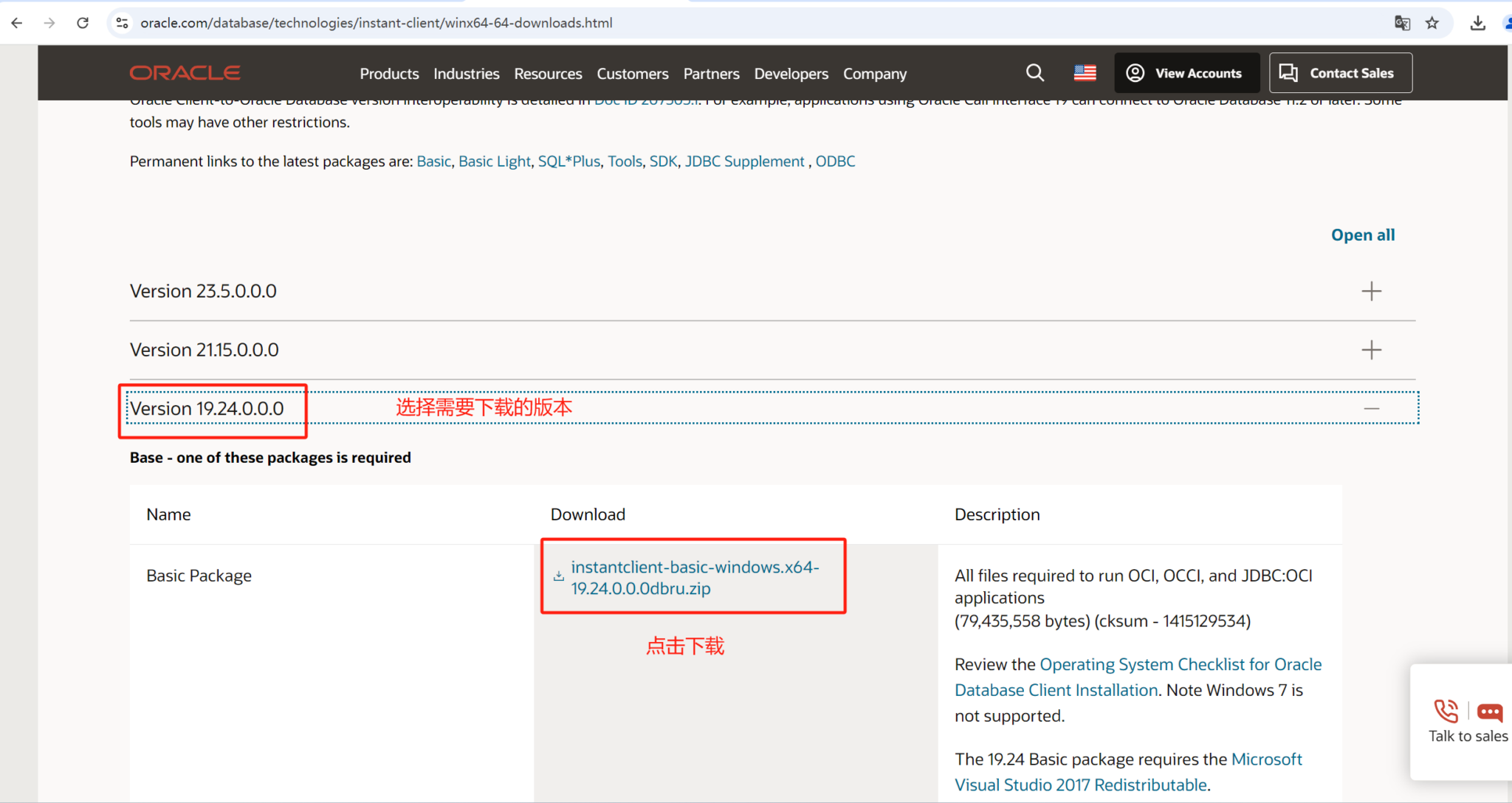Screen dimensions: 1512x803
Task: Open the search icon
Action: coord(1035,72)
